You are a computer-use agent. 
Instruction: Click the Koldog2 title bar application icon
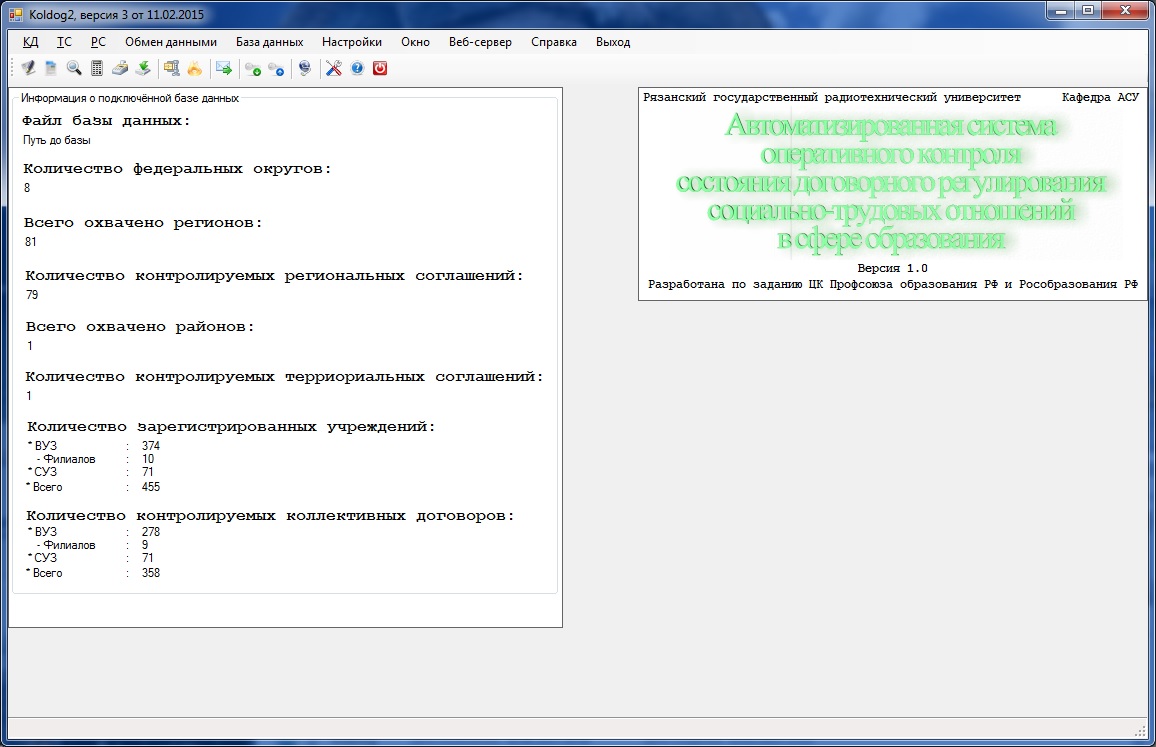coord(15,14)
